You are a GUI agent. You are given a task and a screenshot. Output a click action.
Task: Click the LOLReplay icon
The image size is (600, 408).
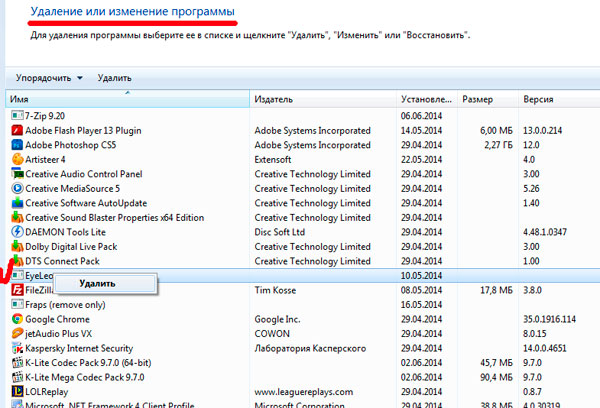point(17,392)
